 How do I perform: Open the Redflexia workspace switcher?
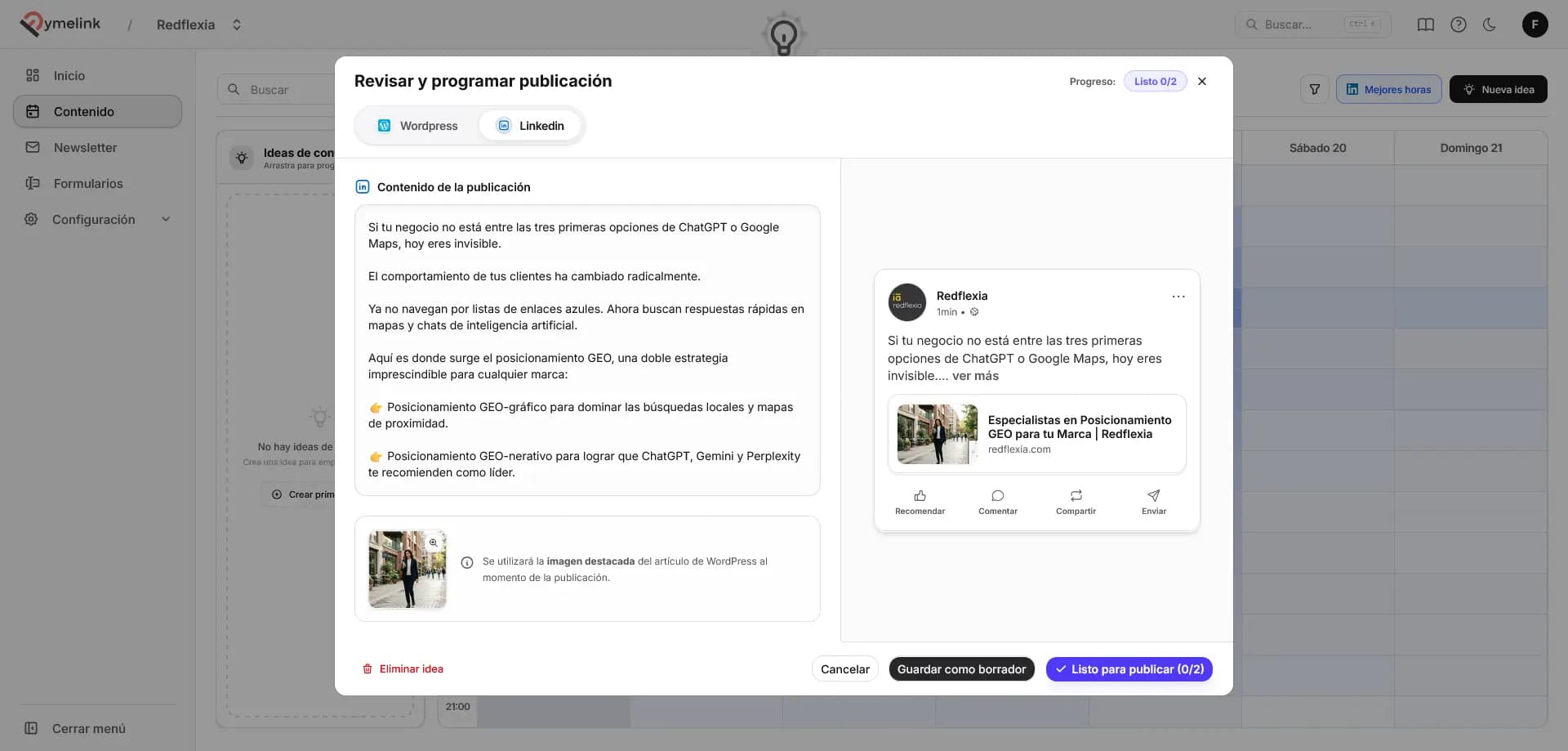coord(199,25)
